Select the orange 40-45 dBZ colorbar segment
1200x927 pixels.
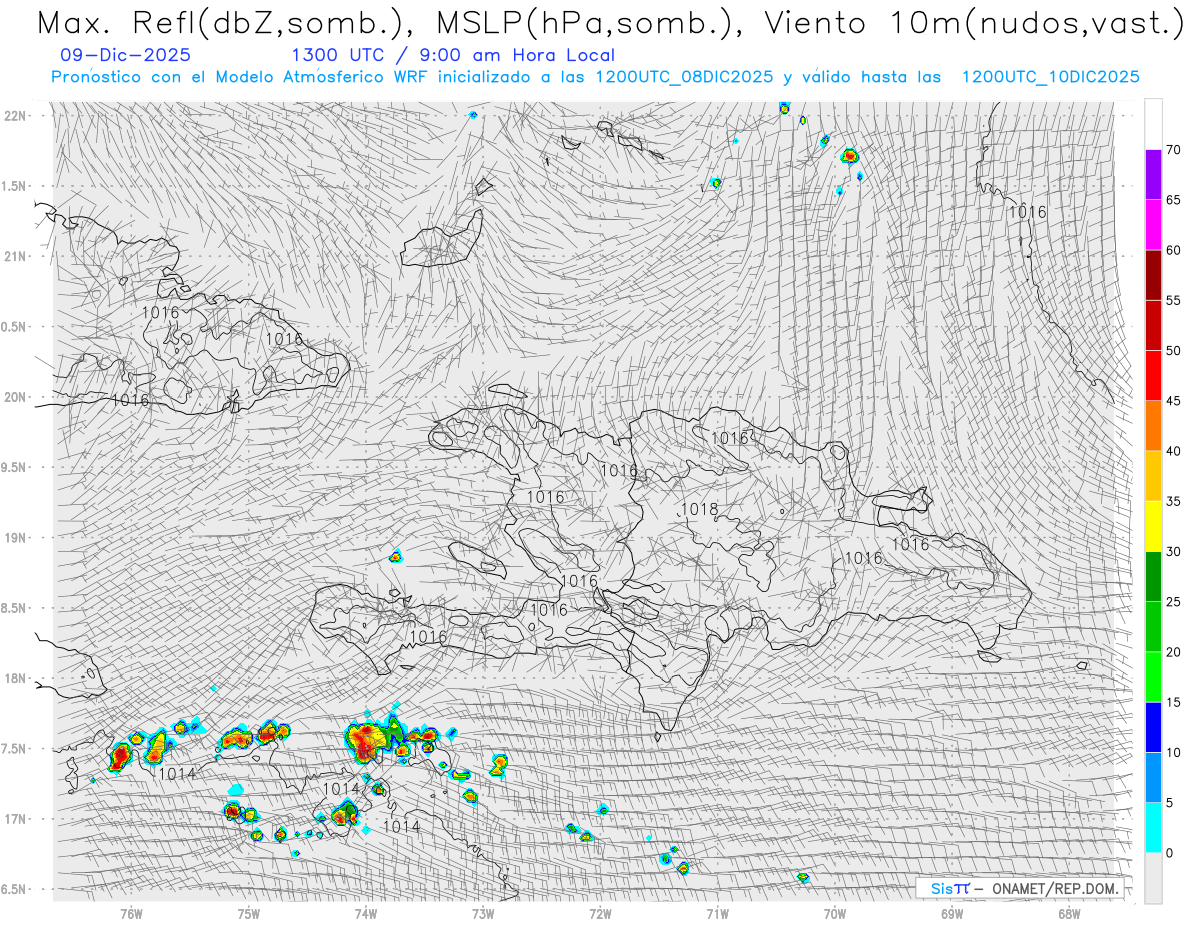tap(1153, 426)
